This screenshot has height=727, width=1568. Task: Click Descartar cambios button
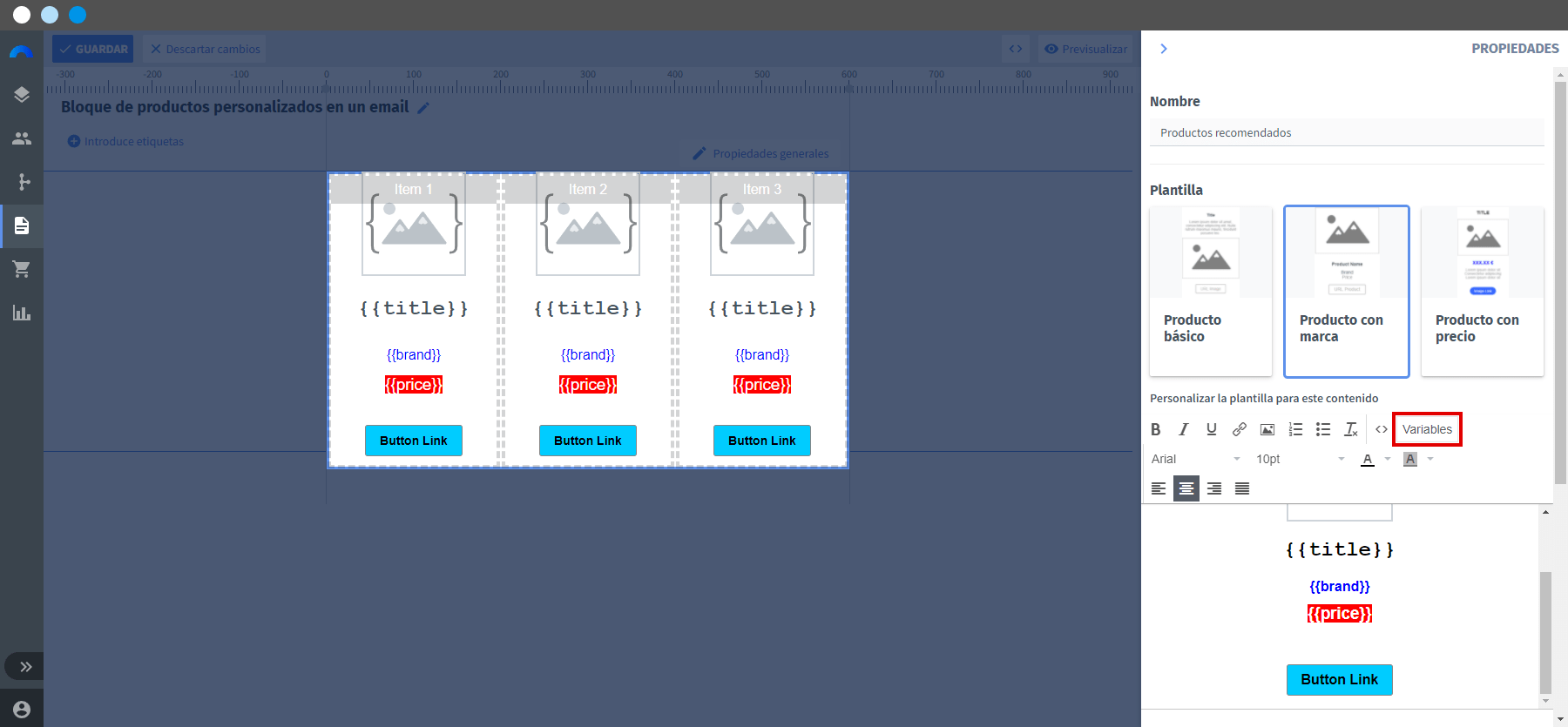(205, 49)
